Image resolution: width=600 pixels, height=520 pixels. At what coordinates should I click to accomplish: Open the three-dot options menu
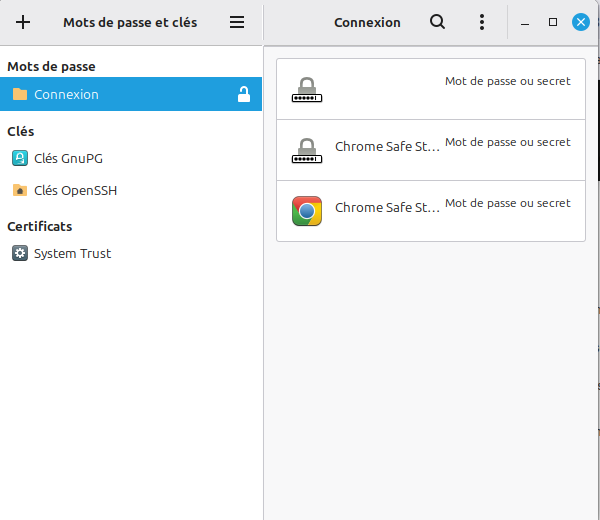(x=482, y=22)
